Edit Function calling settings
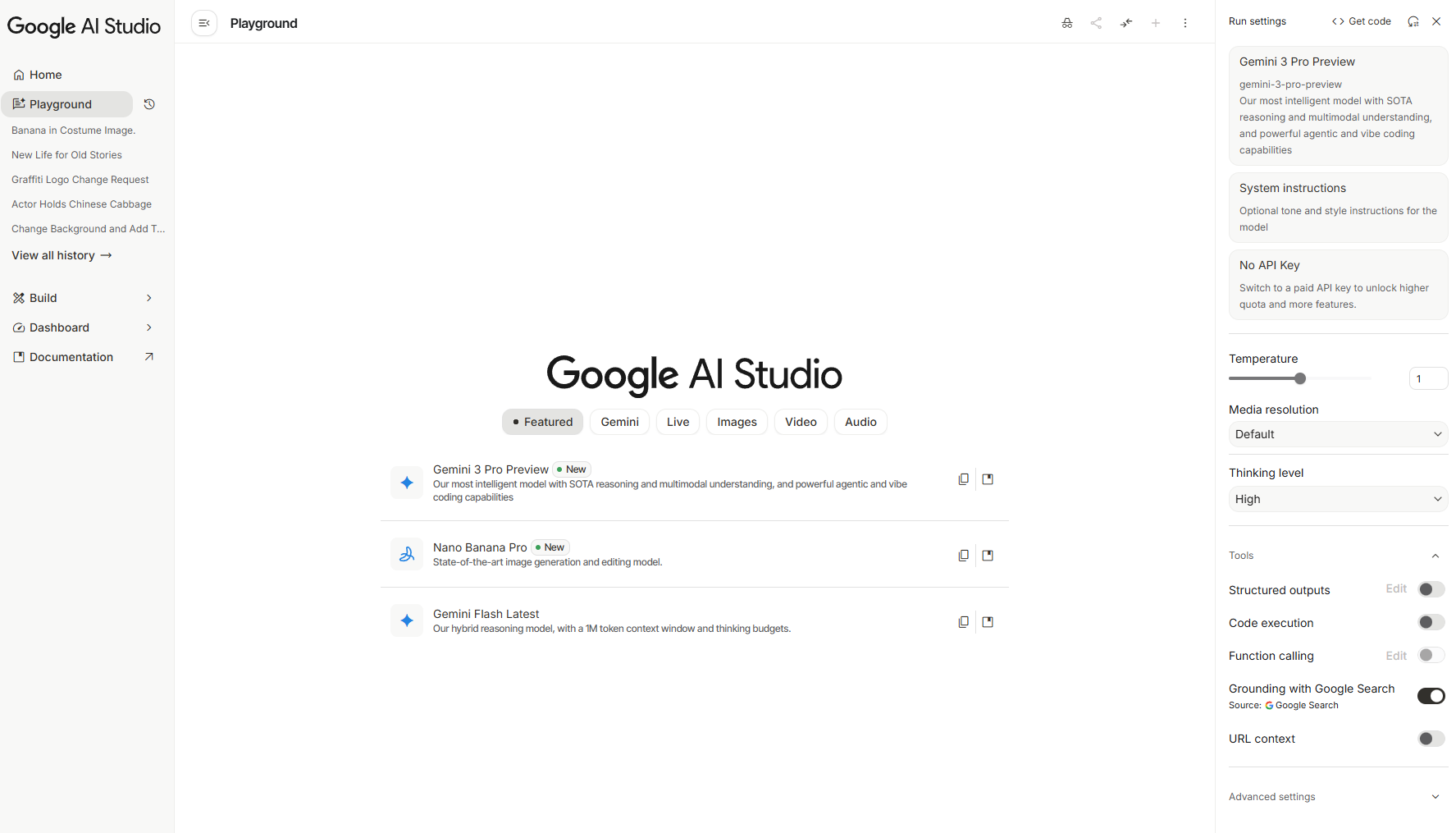This screenshot has height=833, width=1456. click(1396, 655)
